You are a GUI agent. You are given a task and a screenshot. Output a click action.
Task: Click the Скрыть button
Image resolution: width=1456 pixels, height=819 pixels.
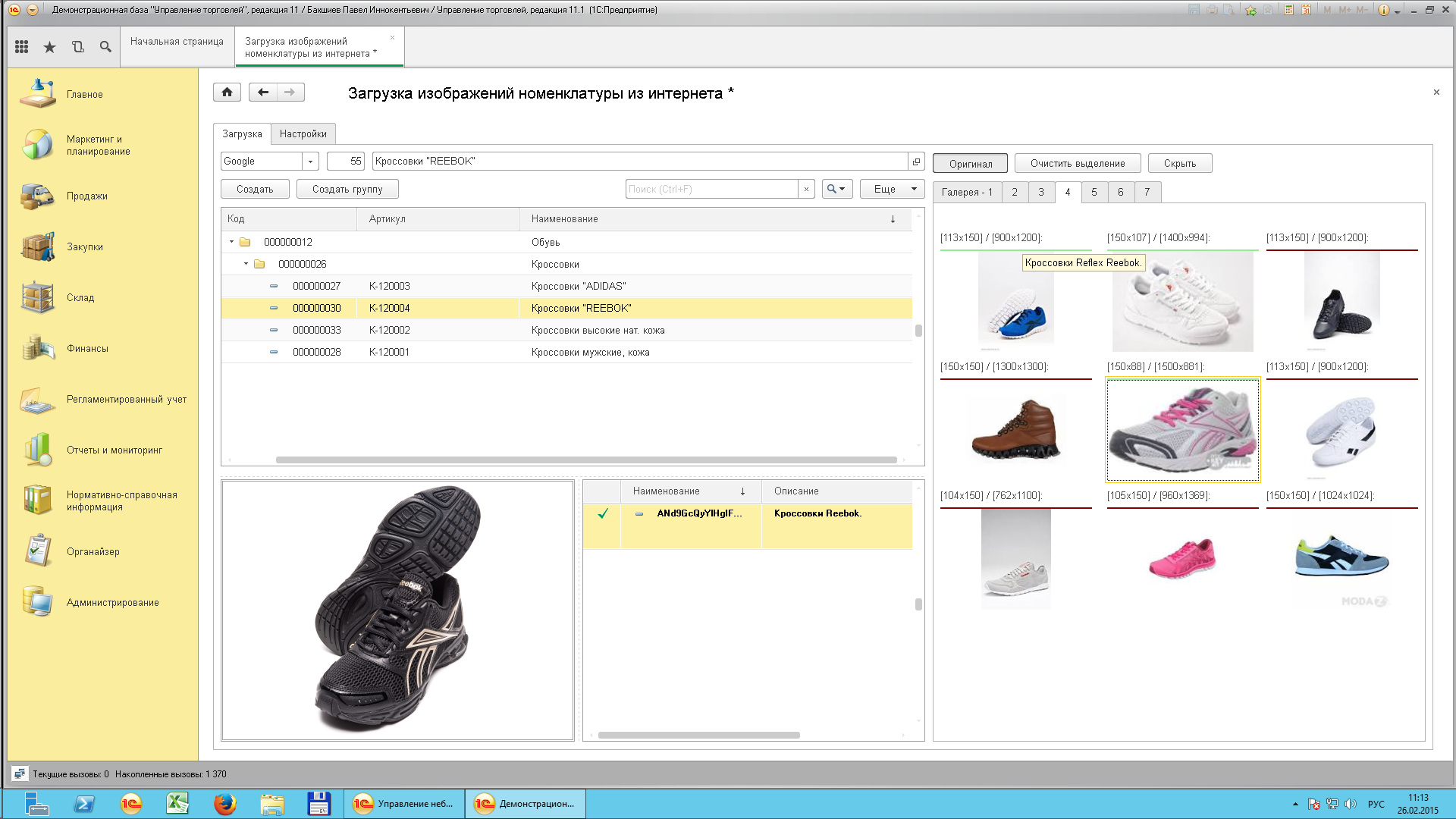(x=1180, y=164)
